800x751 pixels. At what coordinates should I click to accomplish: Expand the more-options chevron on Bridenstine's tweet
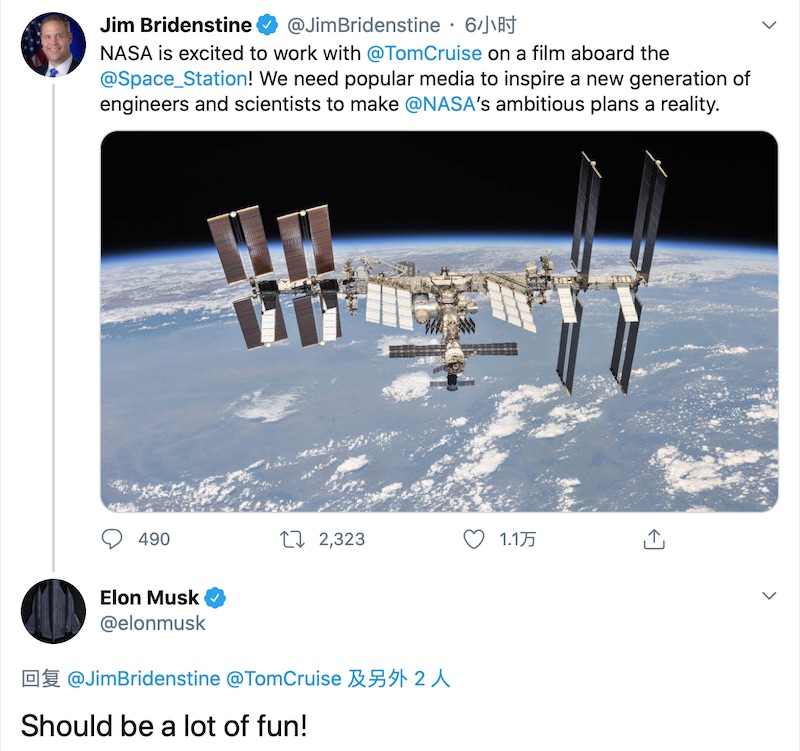[x=768, y=24]
